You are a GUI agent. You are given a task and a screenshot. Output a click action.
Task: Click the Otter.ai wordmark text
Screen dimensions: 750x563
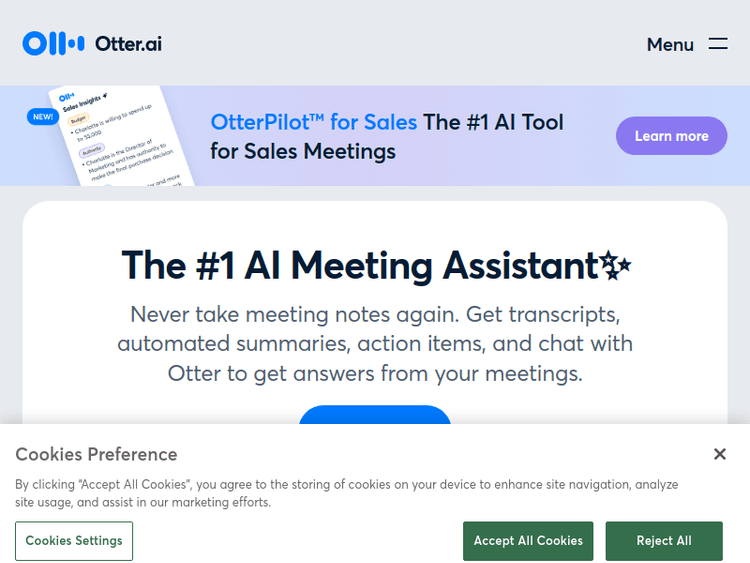pyautogui.click(x=128, y=44)
